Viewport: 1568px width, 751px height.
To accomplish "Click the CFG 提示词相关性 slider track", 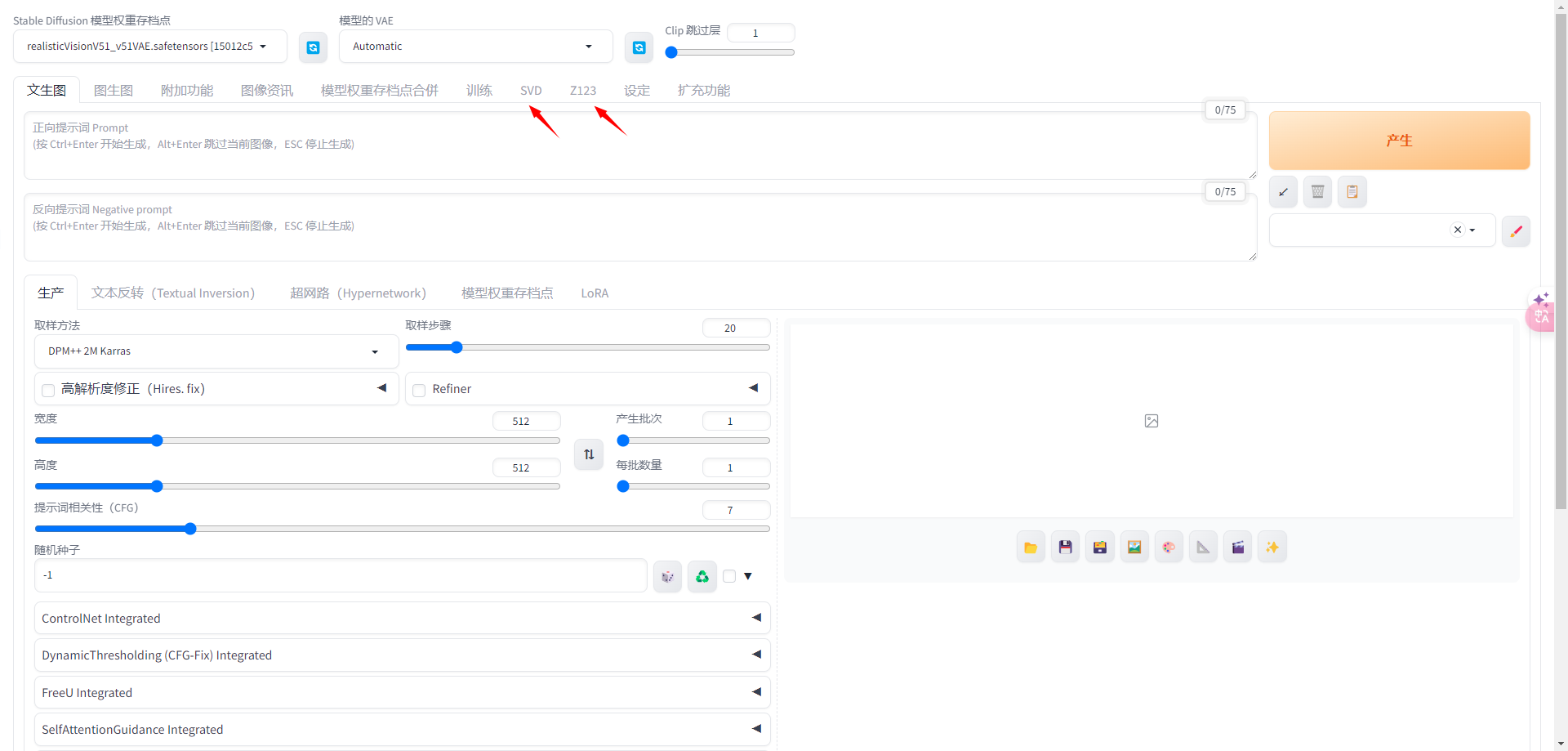I will point(490,529).
